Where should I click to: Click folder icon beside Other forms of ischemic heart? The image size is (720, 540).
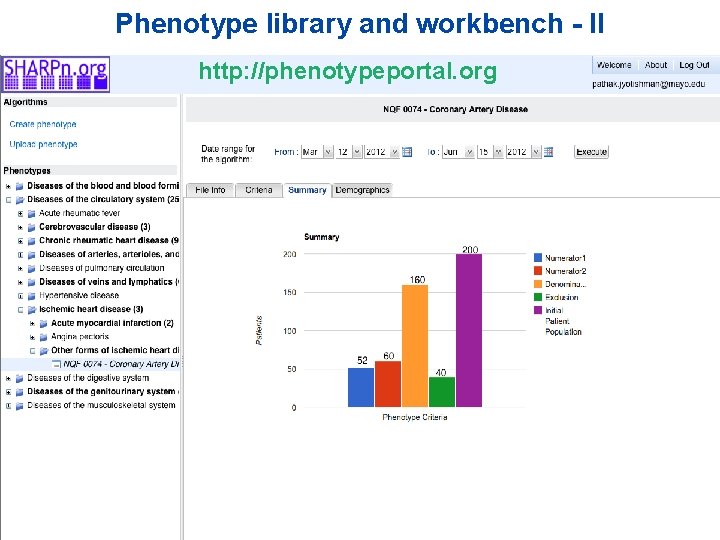[x=44, y=351]
